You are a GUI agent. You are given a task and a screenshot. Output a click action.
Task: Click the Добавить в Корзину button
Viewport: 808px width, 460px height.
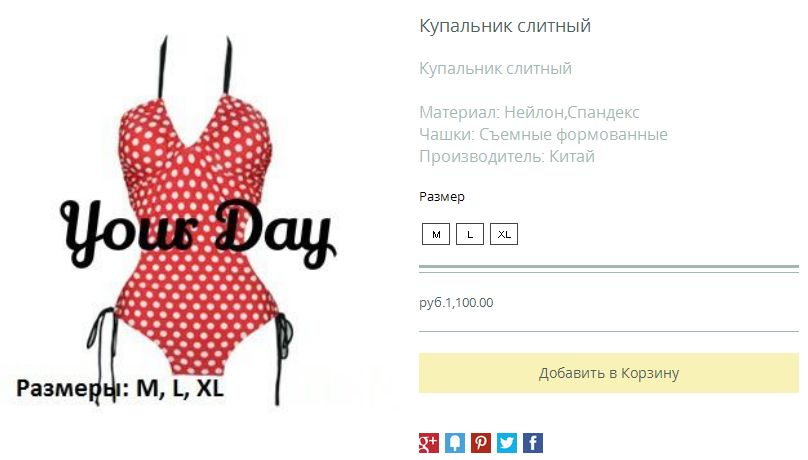pyautogui.click(x=609, y=373)
